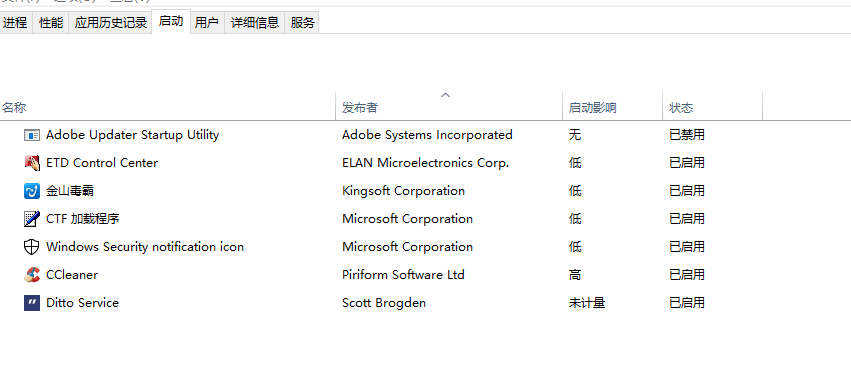Click Microsoft Corporation in Windows Security row
Screen dimensions: 851x381
click(407, 247)
